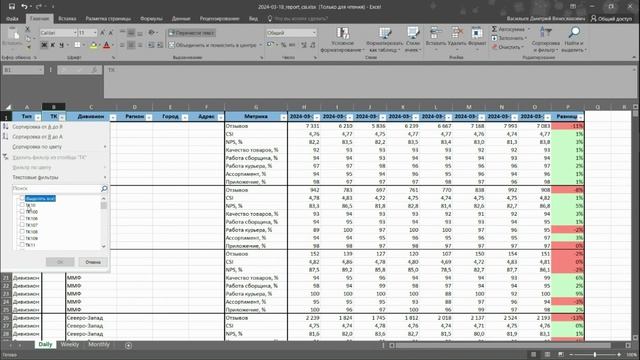Check the TK106 filter checkbox
Image resolution: width=640 pixels, height=360 pixels.
coord(22,218)
